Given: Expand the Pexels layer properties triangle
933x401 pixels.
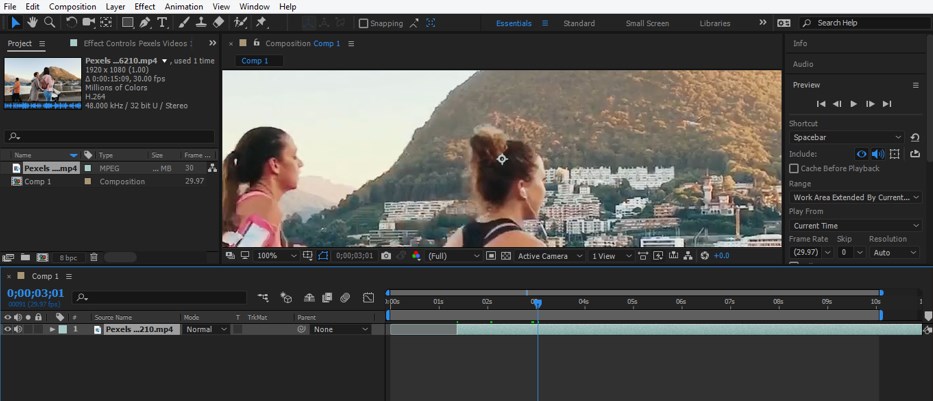Looking at the screenshot, I should click(x=52, y=329).
